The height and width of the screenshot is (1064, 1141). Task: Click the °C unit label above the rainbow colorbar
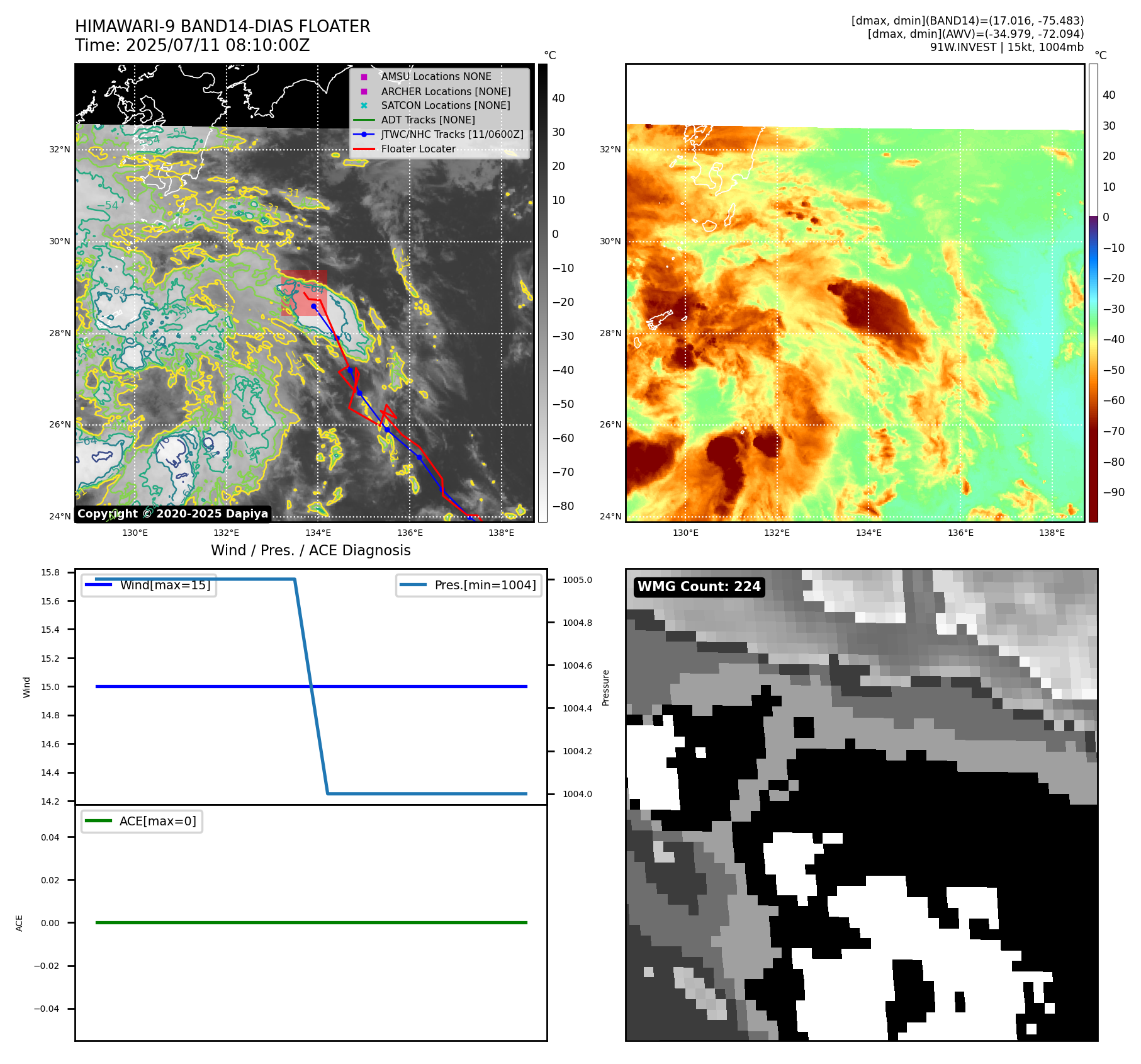[x=1101, y=55]
